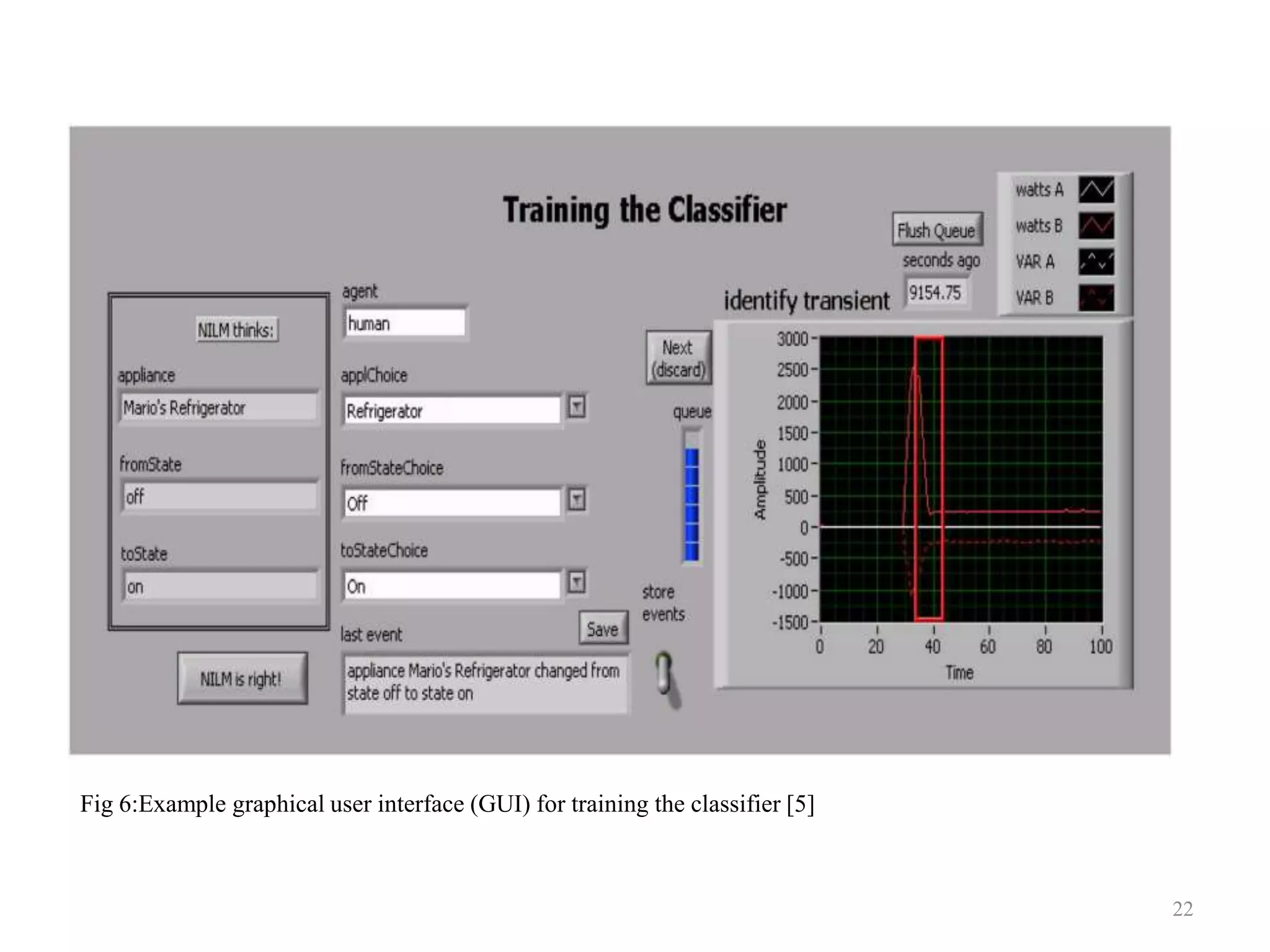Click the Next (discard) button

point(678,358)
